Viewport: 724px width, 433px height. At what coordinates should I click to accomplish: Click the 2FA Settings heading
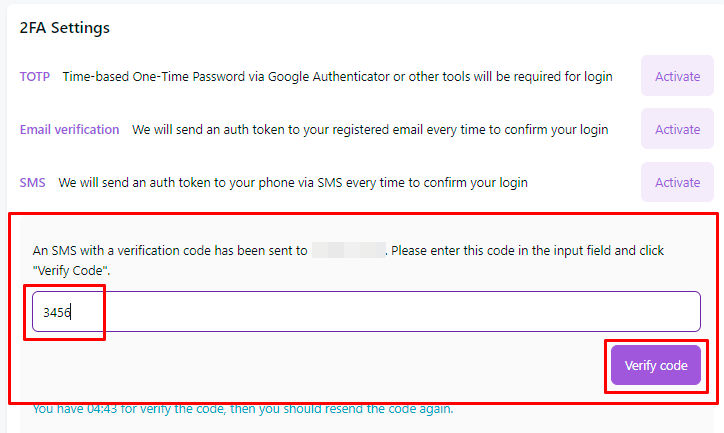click(x=65, y=28)
